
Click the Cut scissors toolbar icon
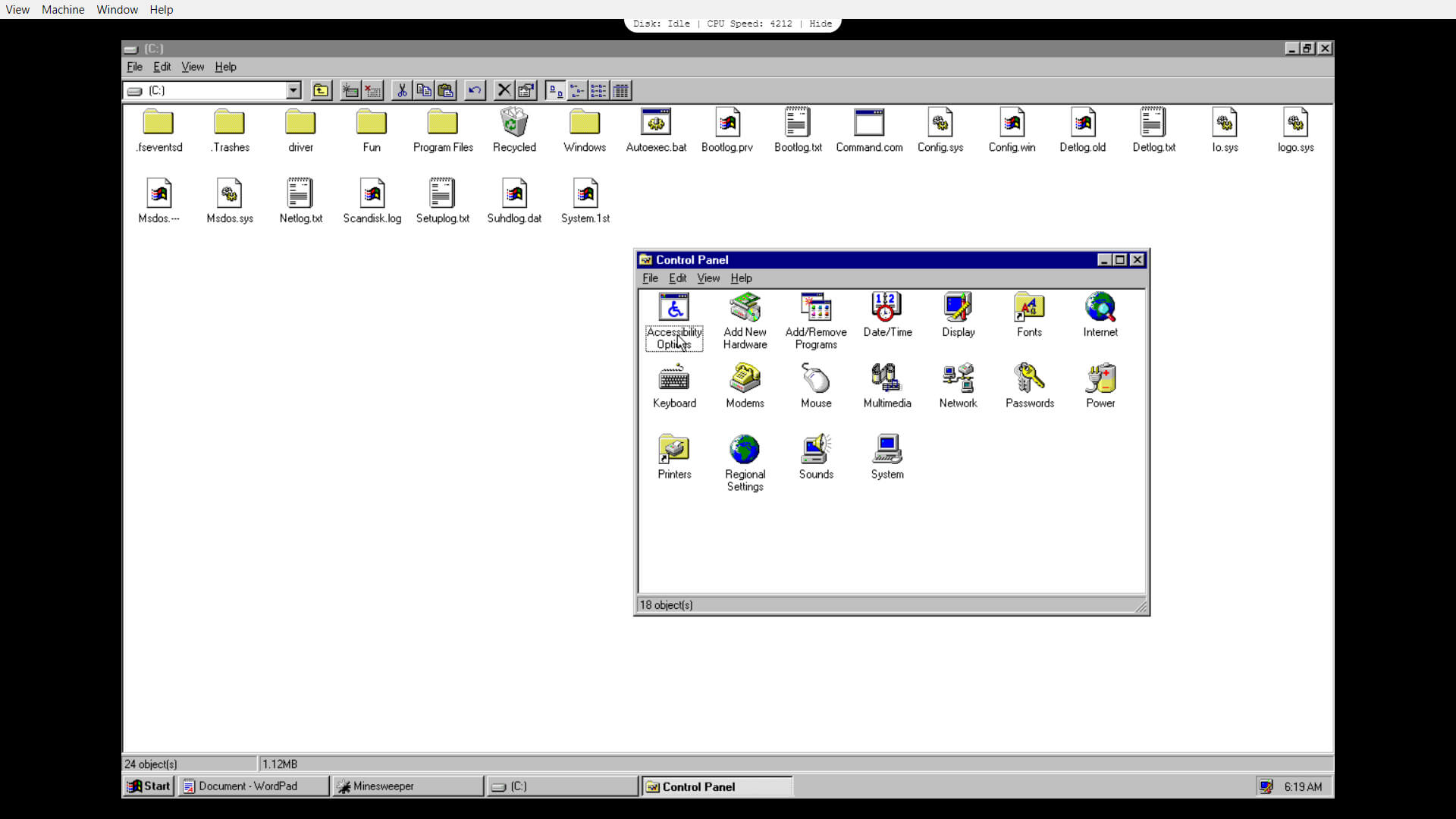tap(402, 90)
